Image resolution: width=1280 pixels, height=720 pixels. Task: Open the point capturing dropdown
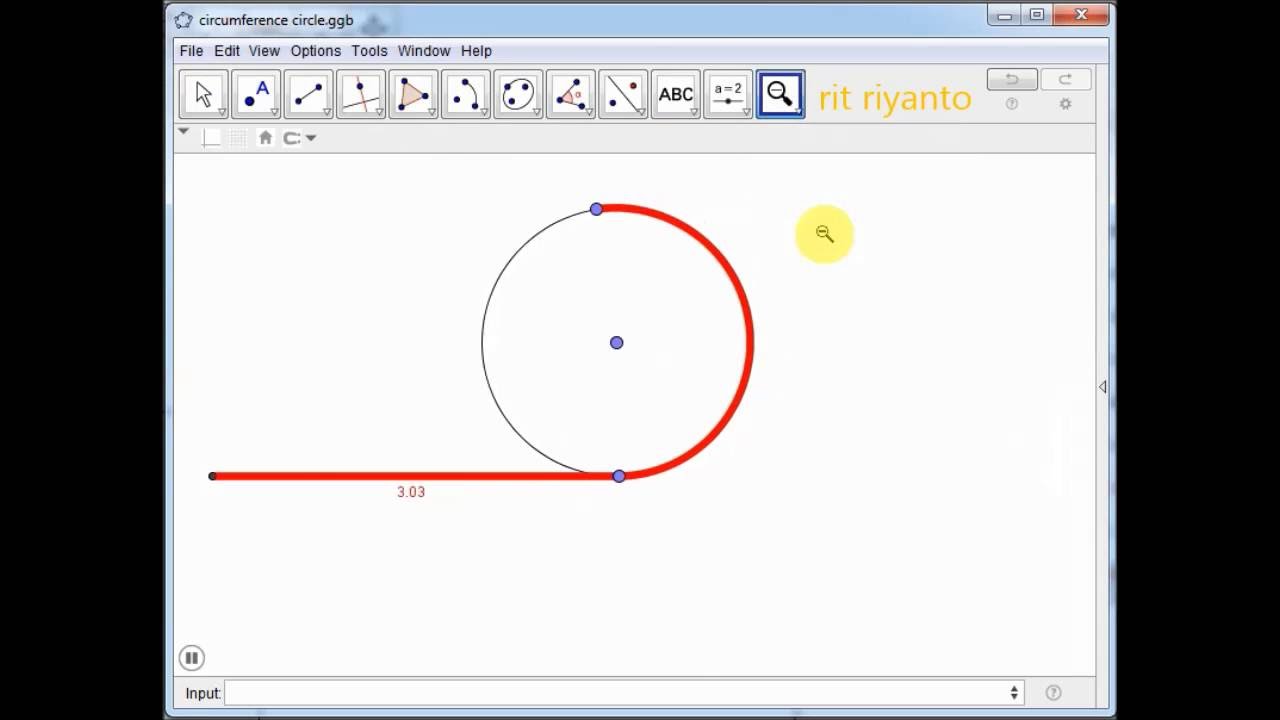click(300, 138)
